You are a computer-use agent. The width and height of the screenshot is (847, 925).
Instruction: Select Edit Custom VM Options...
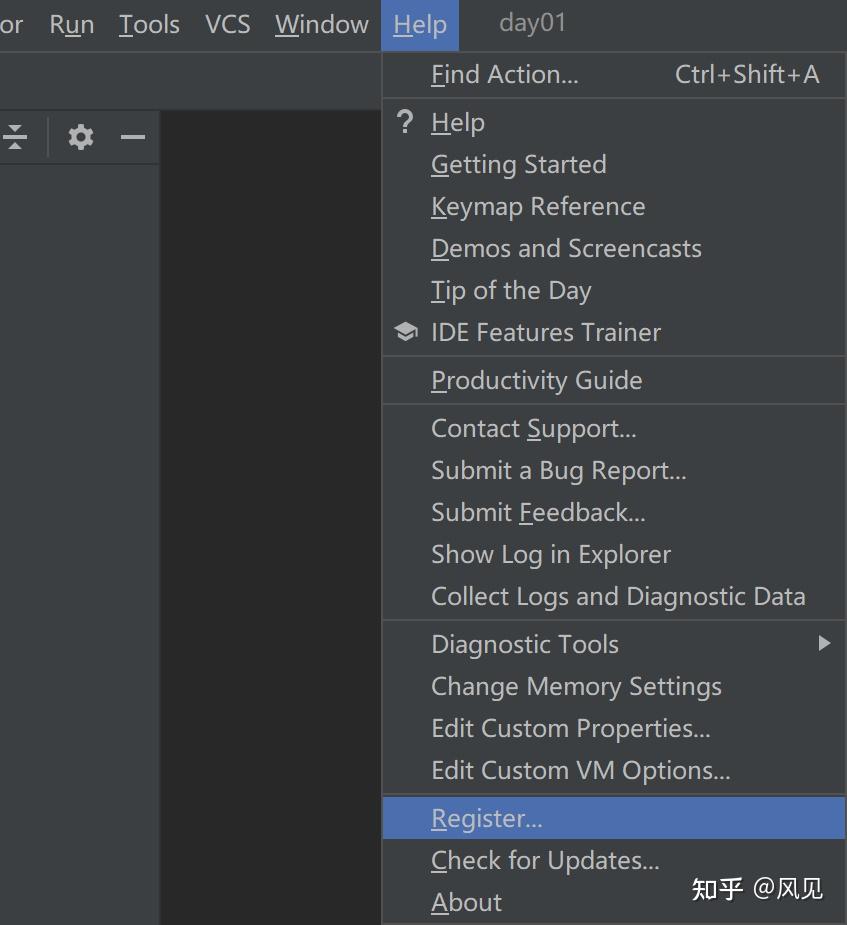[x=580, y=770]
